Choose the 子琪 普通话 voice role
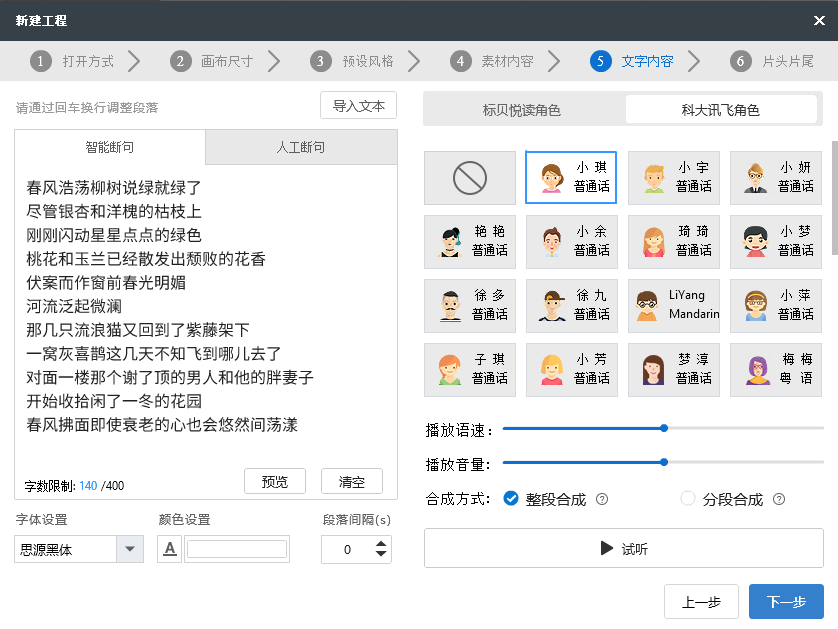The height and width of the screenshot is (629, 838). pyautogui.click(x=470, y=370)
